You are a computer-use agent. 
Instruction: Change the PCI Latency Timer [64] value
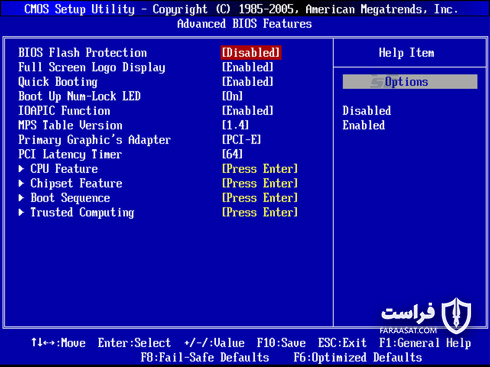click(x=232, y=155)
